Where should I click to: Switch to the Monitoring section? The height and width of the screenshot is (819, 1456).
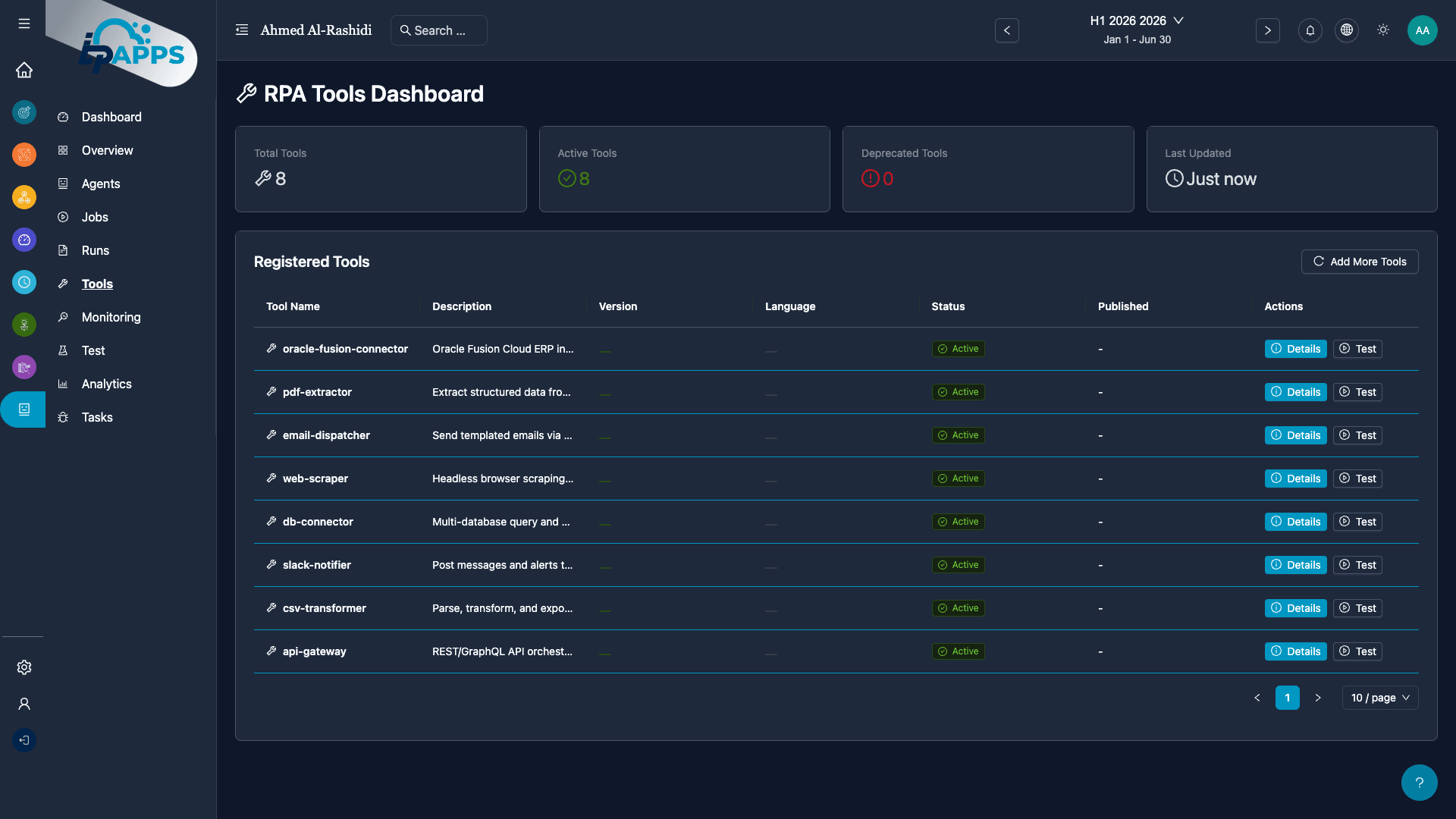click(x=111, y=317)
